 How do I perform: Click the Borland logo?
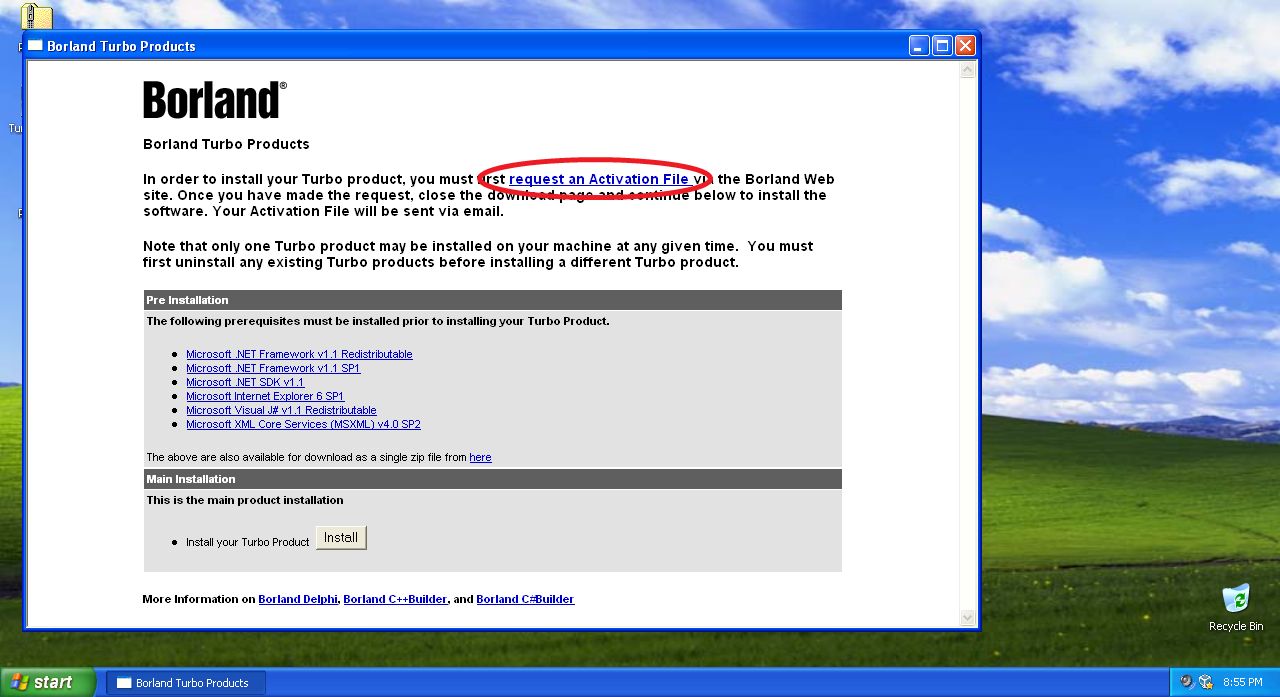[215, 100]
